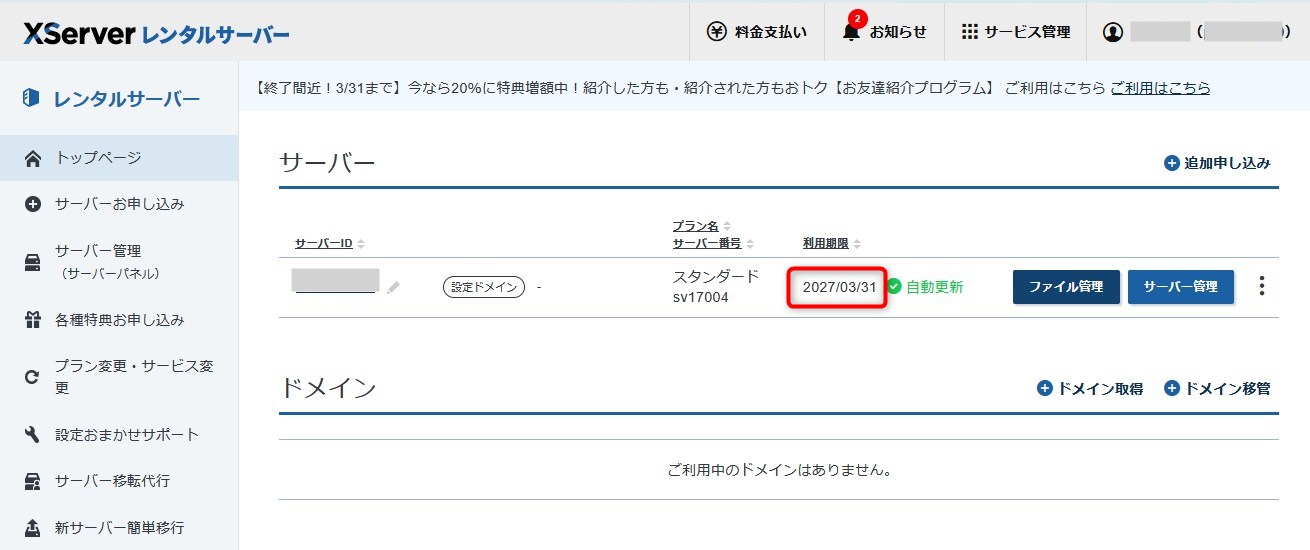Click the XServer レンタルサーバー logo
The image size is (1310, 550).
pyautogui.click(x=156, y=34)
